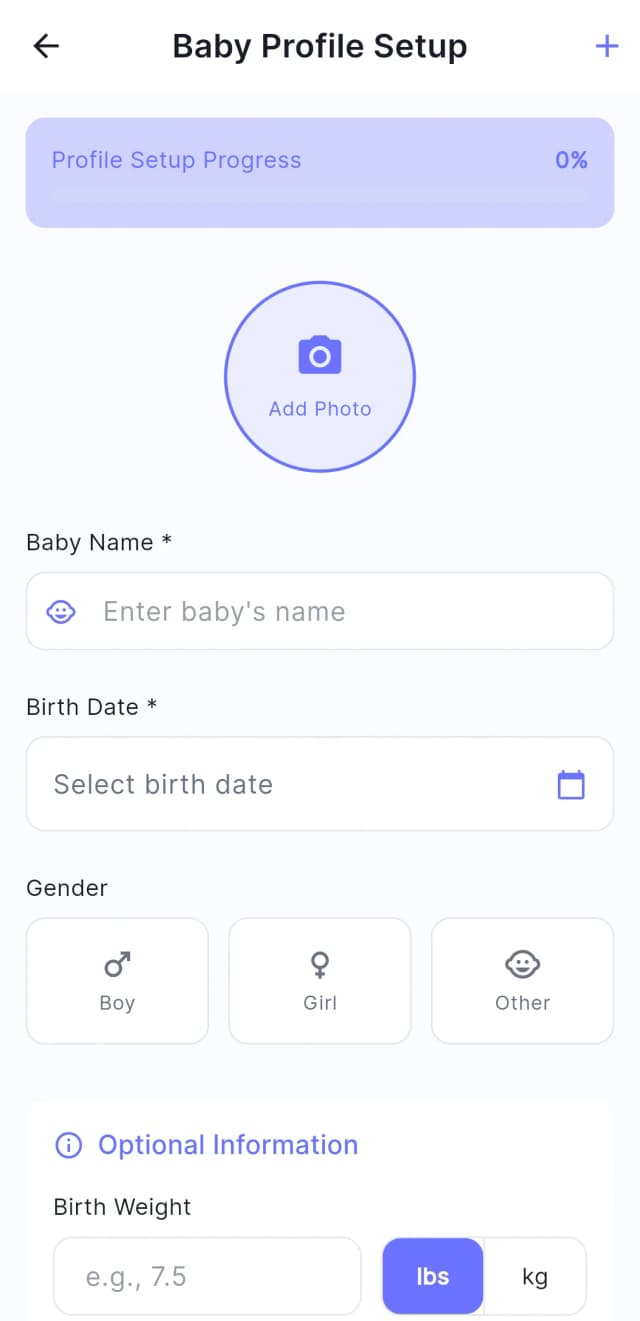
Task: Switch weight unit to kg
Action: (535, 1276)
